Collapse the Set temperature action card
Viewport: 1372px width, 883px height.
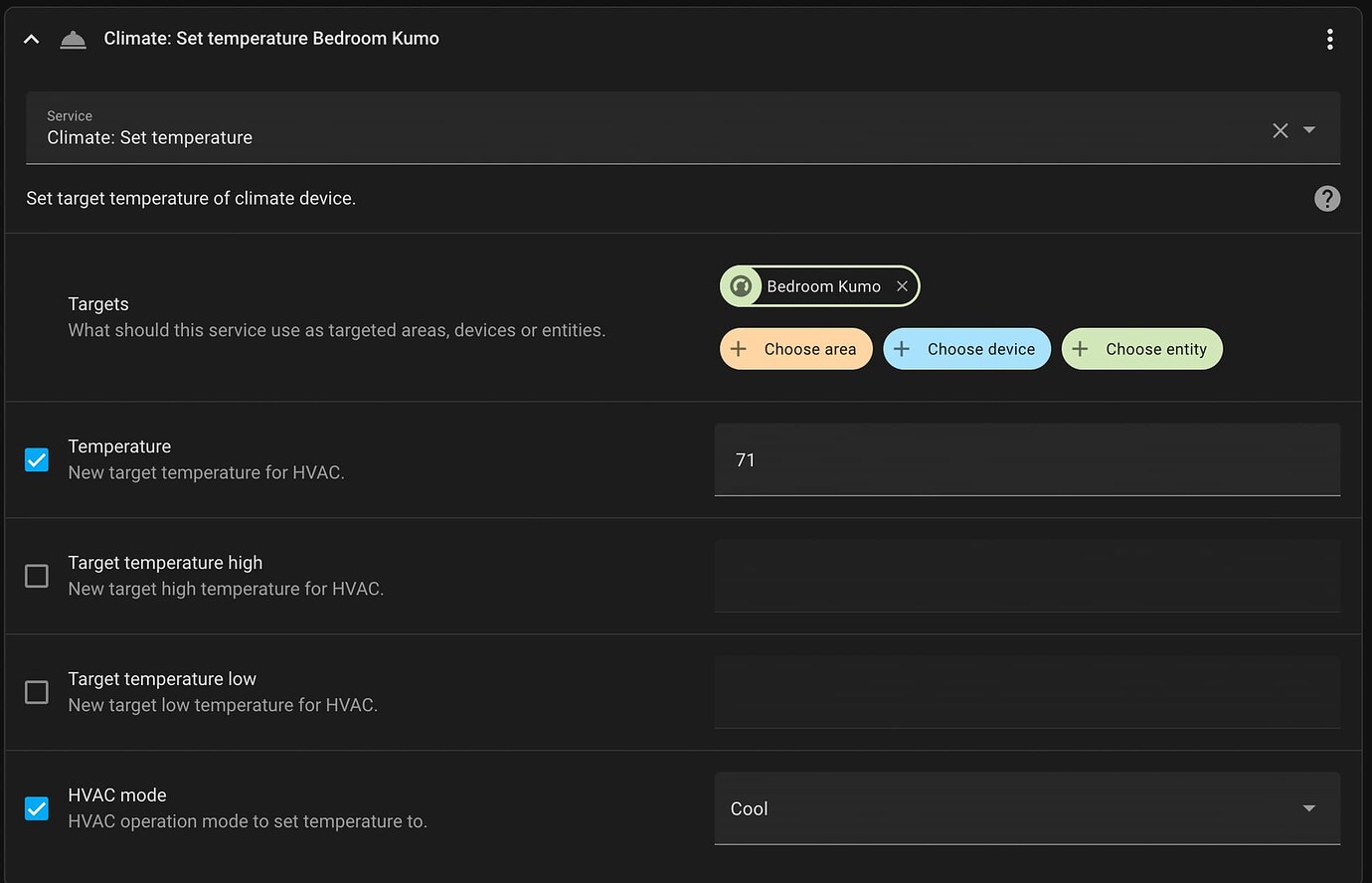click(x=30, y=38)
